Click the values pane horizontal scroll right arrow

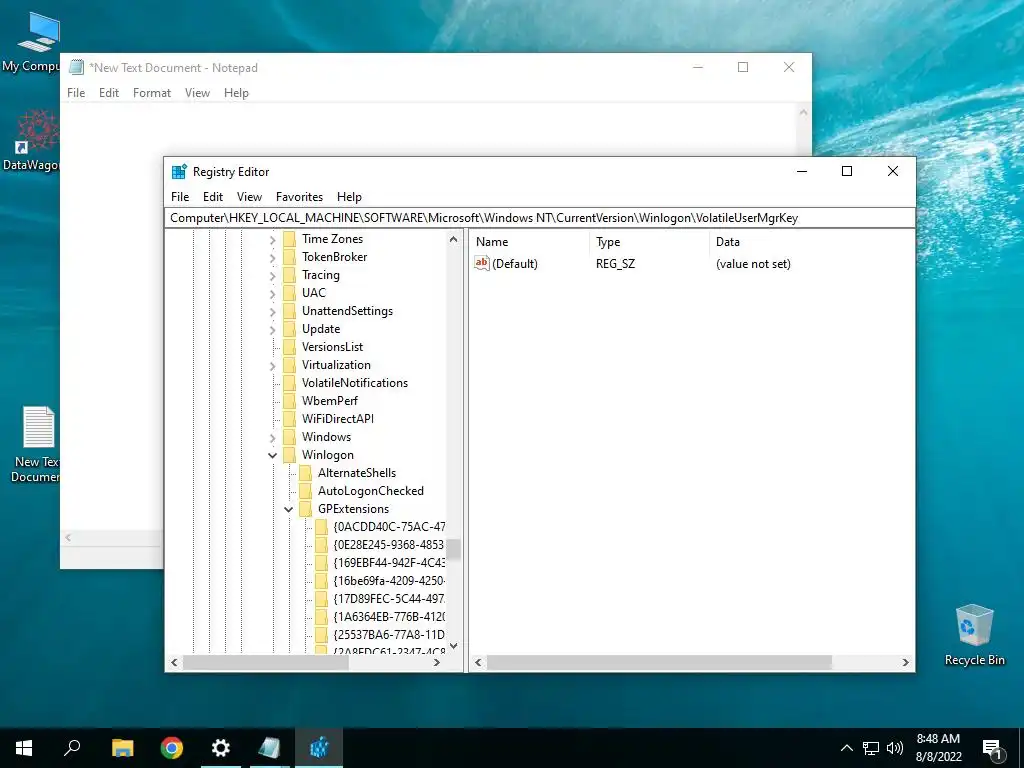[905, 662]
